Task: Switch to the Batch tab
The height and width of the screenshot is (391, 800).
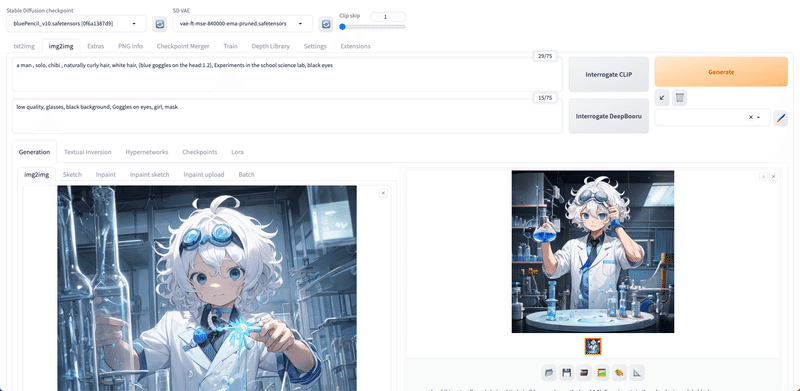Action: pos(246,175)
